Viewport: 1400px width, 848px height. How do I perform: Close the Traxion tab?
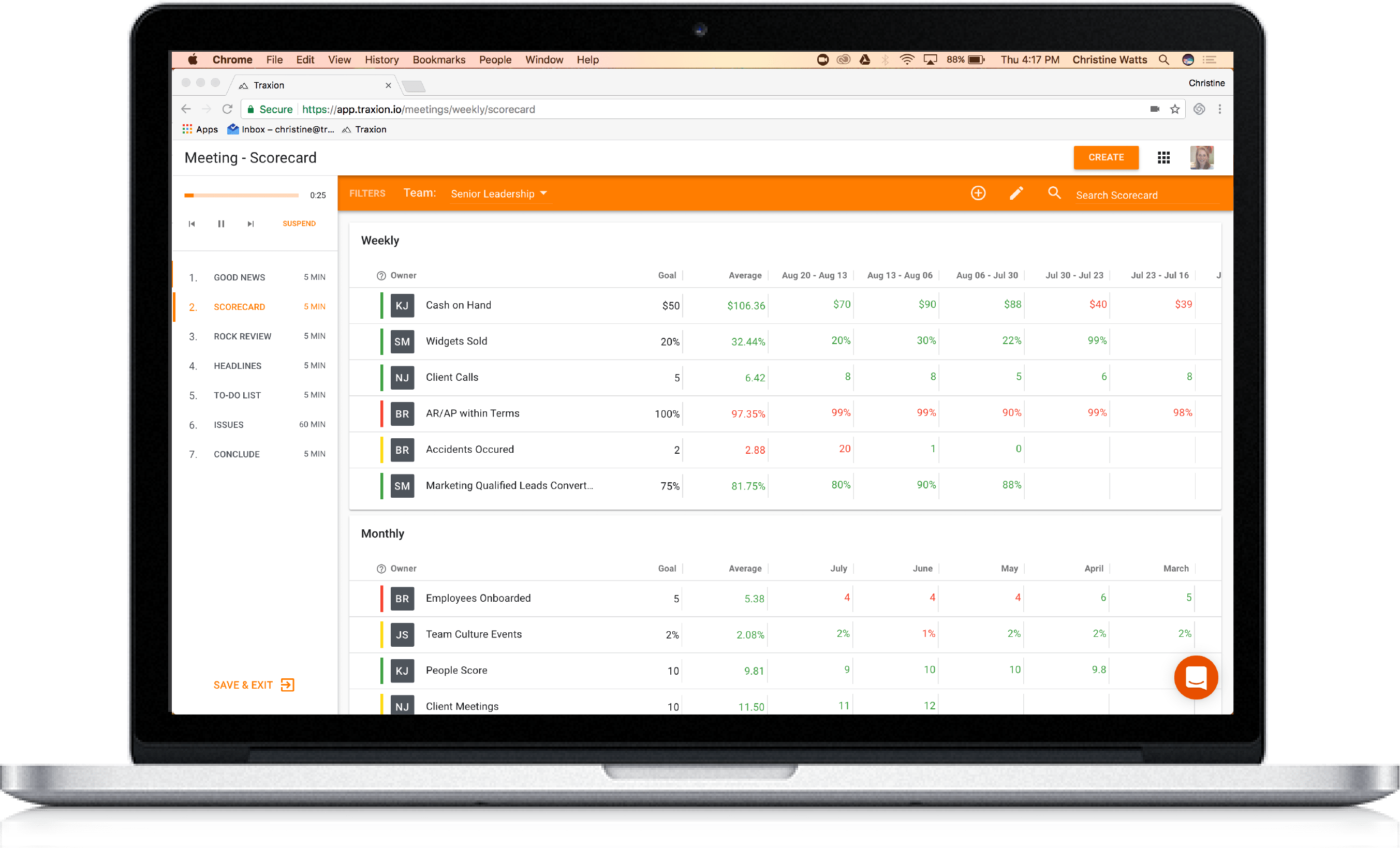pyautogui.click(x=388, y=85)
